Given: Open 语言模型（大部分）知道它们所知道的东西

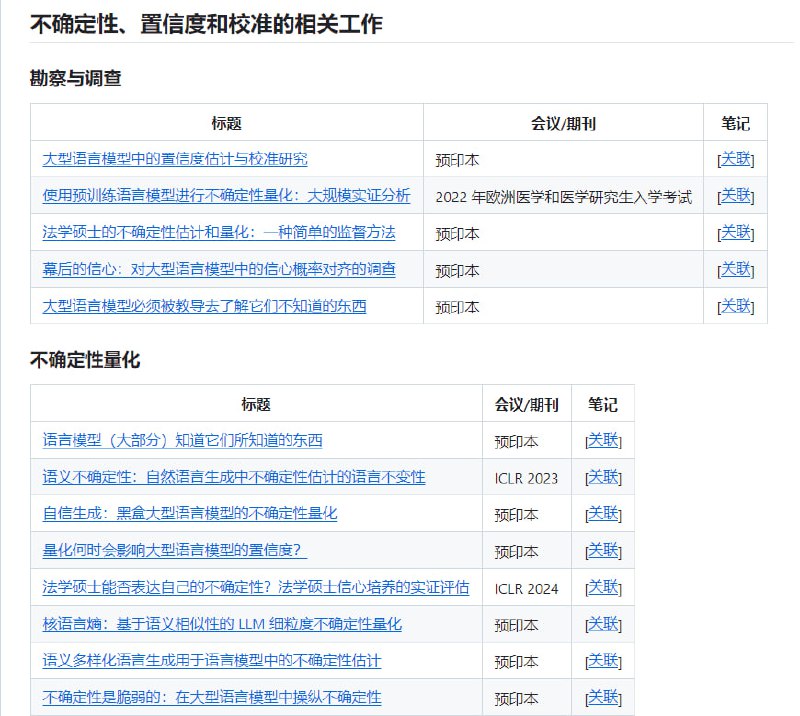Looking at the screenshot, I should [183, 439].
